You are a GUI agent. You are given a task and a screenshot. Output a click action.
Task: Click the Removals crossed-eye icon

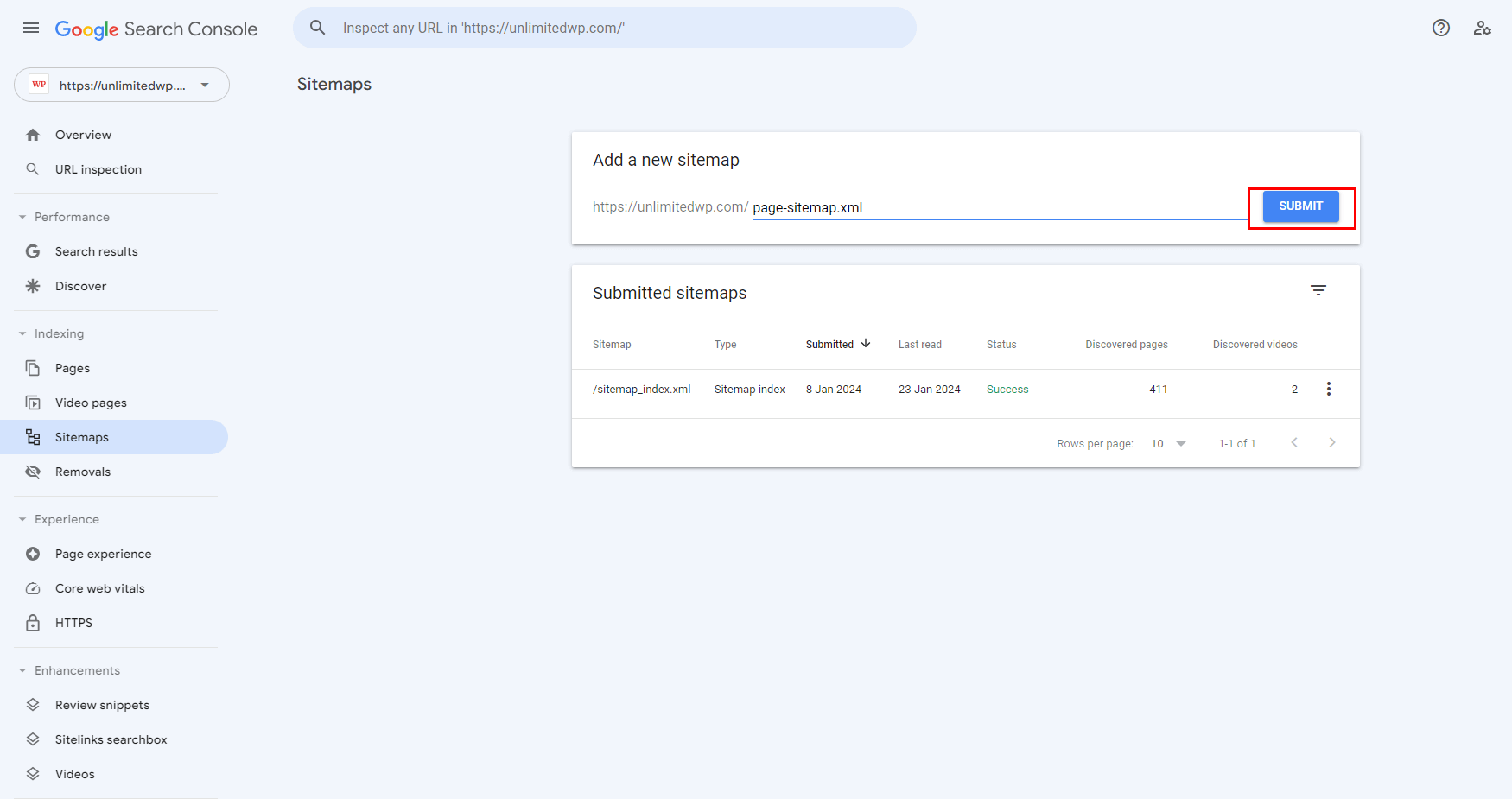[33, 472]
